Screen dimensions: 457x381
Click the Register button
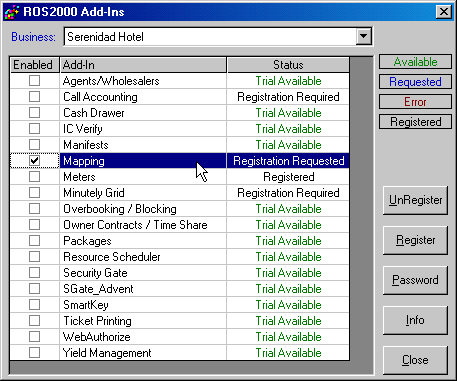(x=415, y=240)
